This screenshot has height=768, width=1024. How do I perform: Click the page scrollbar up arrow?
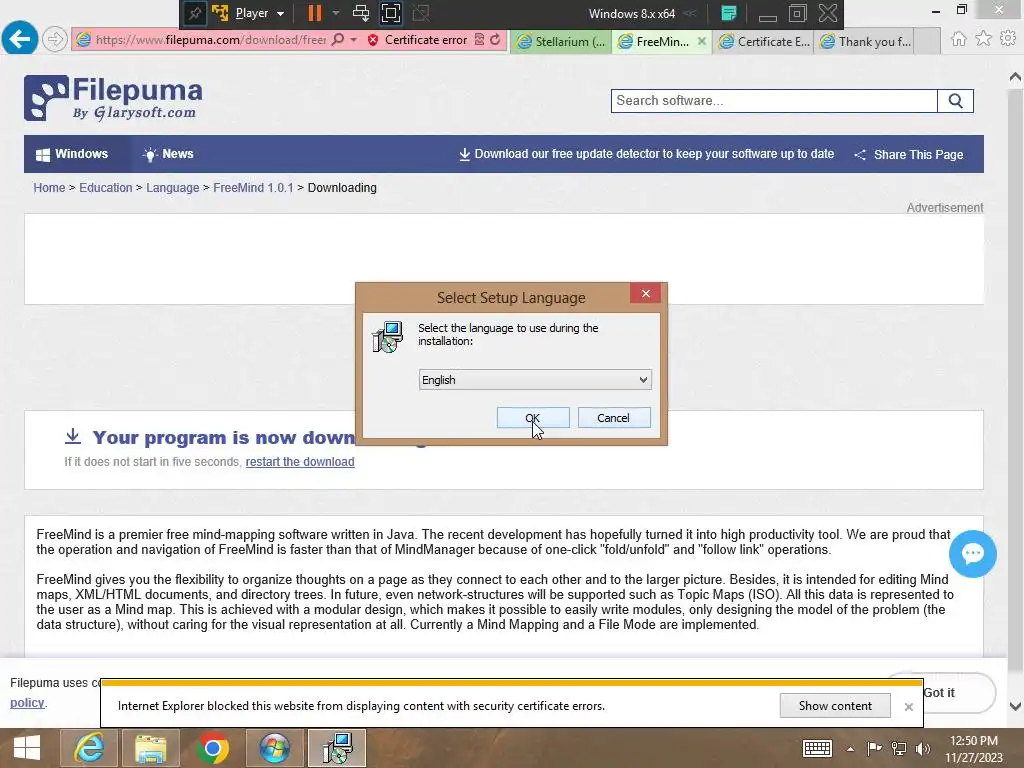tap(1015, 77)
